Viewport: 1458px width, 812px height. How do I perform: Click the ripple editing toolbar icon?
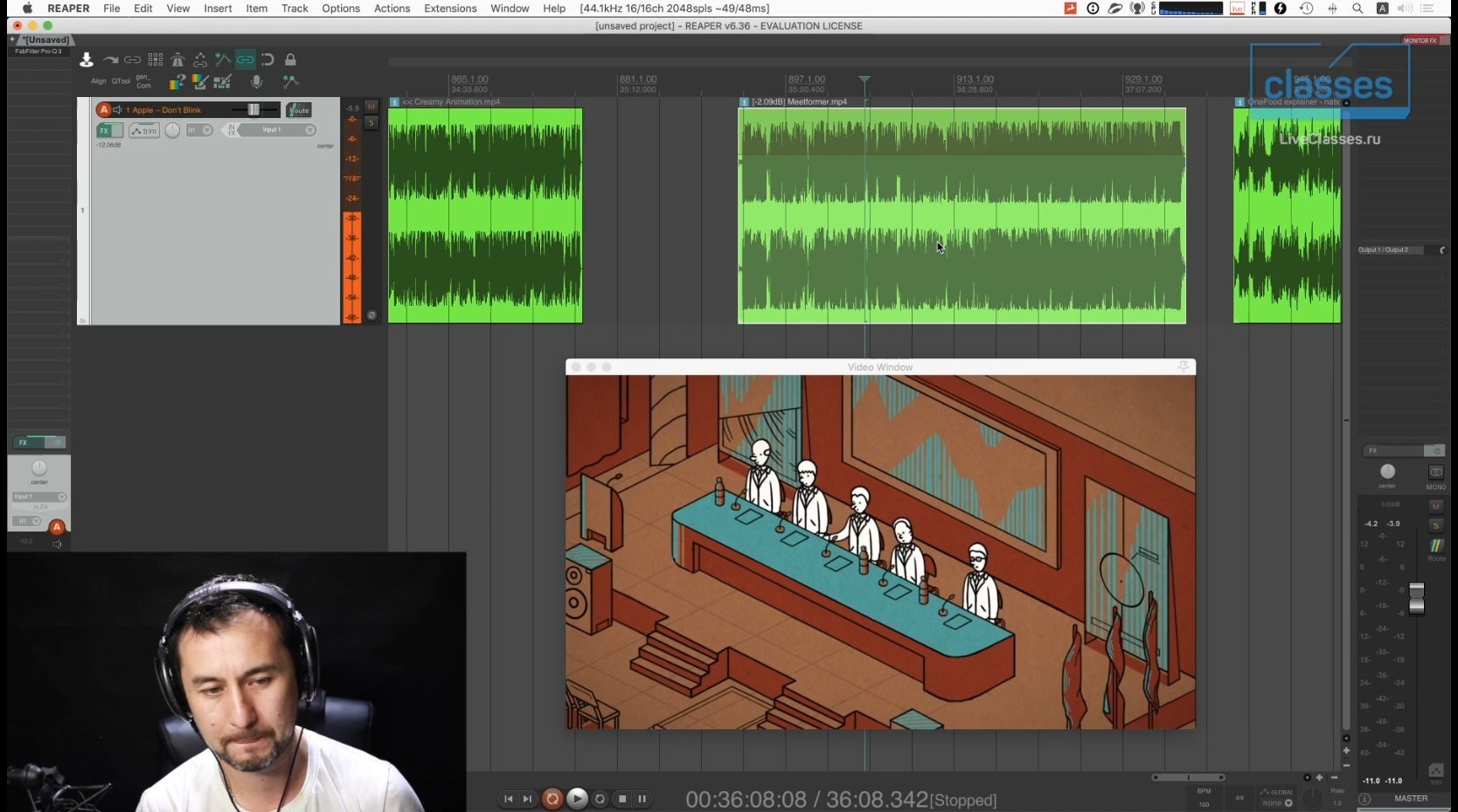point(200,59)
